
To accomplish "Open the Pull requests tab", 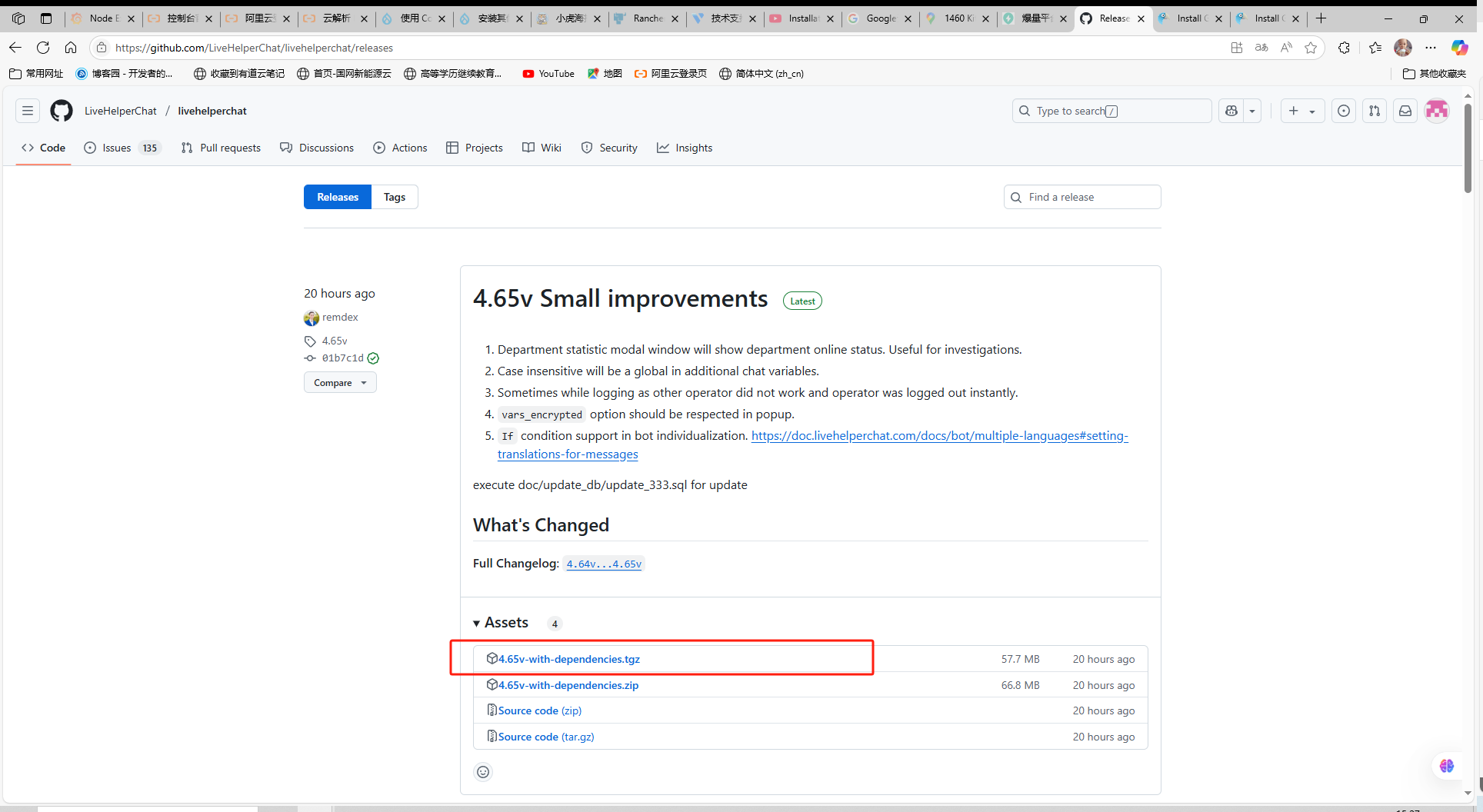I will 221,148.
